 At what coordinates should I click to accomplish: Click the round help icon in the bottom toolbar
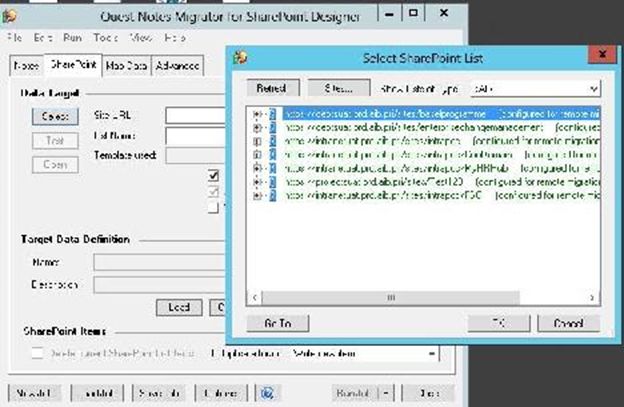tap(267, 393)
